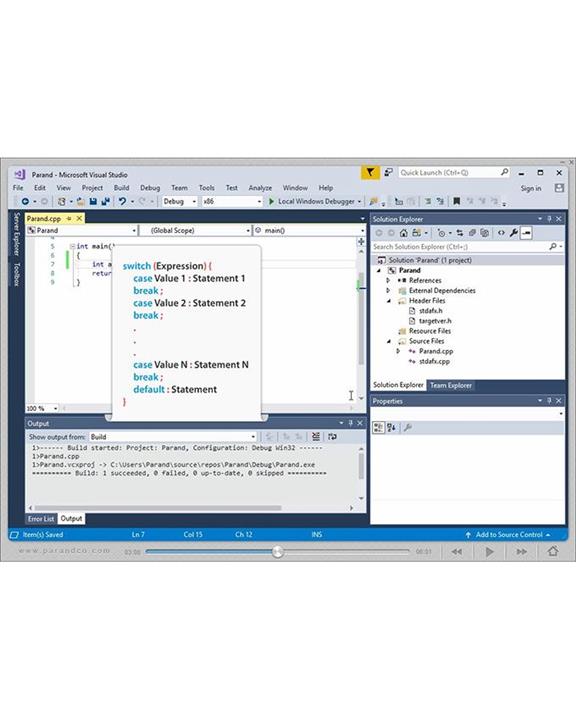Toggle Categorized view in Properties panel
Viewport: 576px width, 720px height.
click(x=378, y=428)
